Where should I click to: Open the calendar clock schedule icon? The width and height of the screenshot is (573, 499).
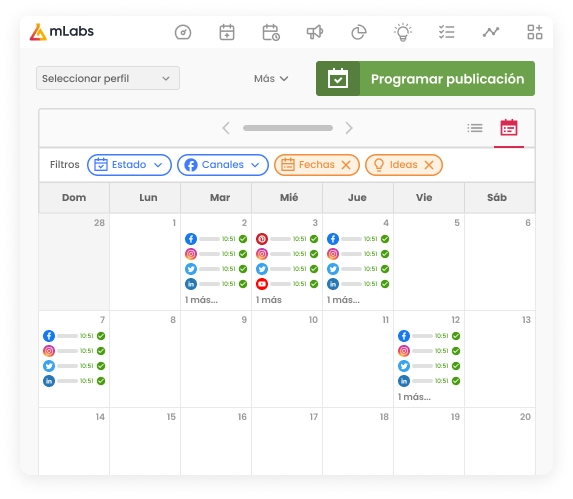click(271, 32)
